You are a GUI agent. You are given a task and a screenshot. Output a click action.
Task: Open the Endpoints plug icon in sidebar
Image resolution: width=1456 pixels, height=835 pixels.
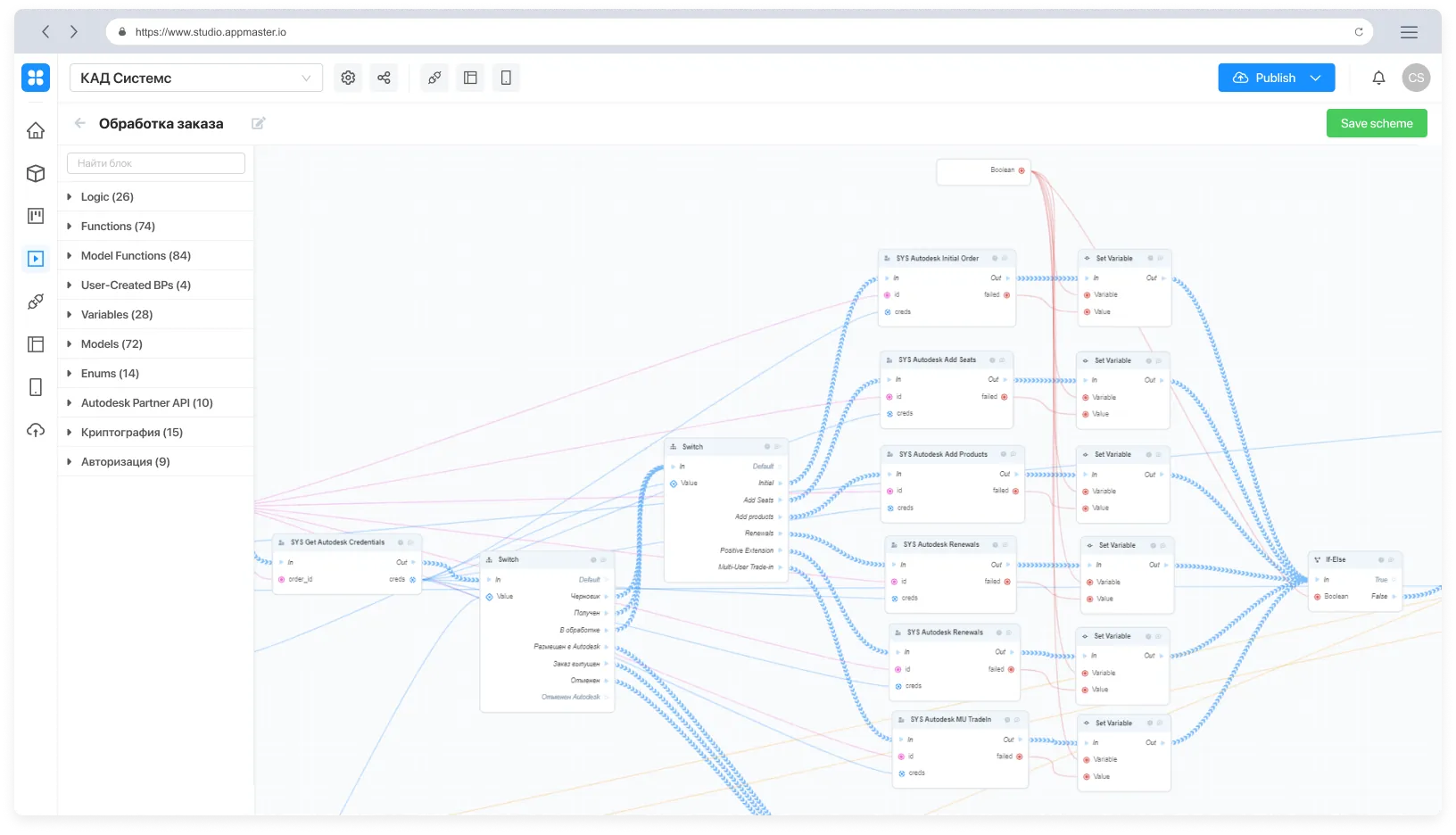pos(36,302)
